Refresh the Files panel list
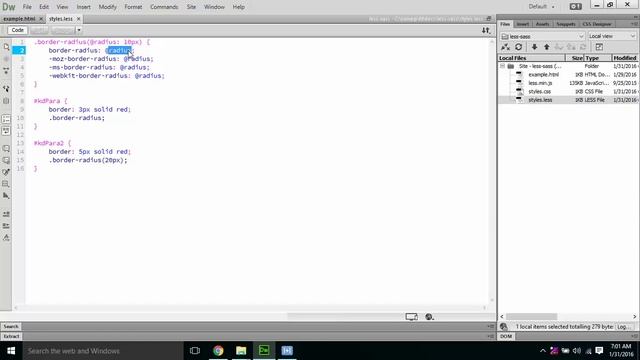Screen dimensions: 640x360 tap(518, 47)
